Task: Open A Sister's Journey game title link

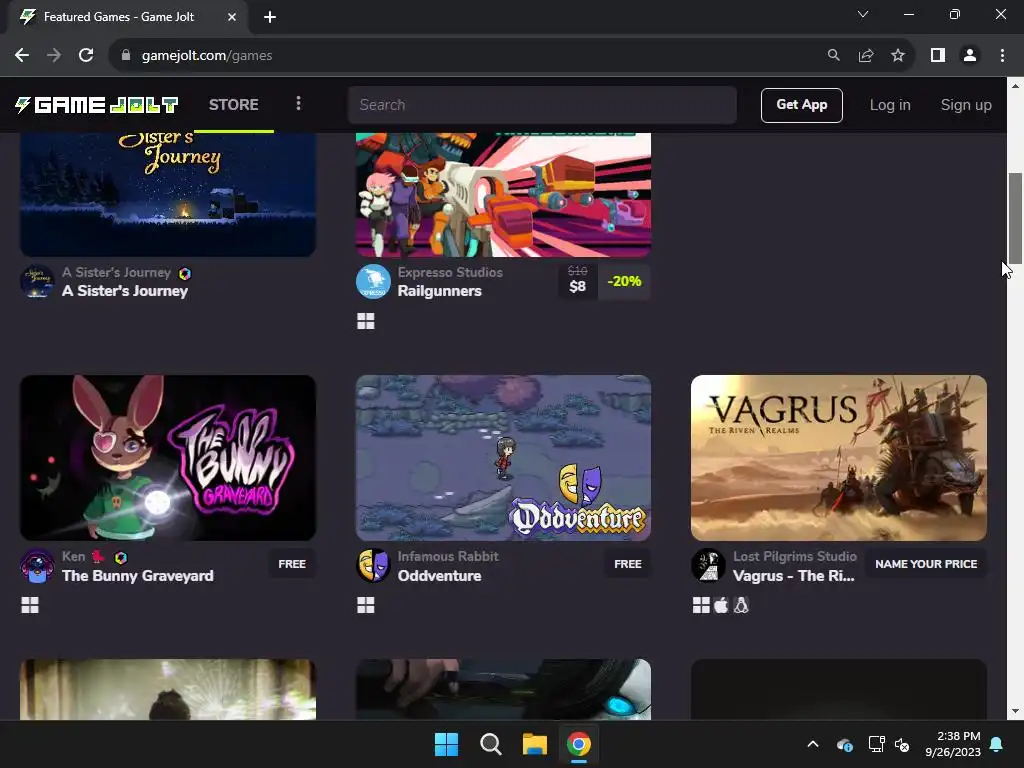Action: coord(125,291)
